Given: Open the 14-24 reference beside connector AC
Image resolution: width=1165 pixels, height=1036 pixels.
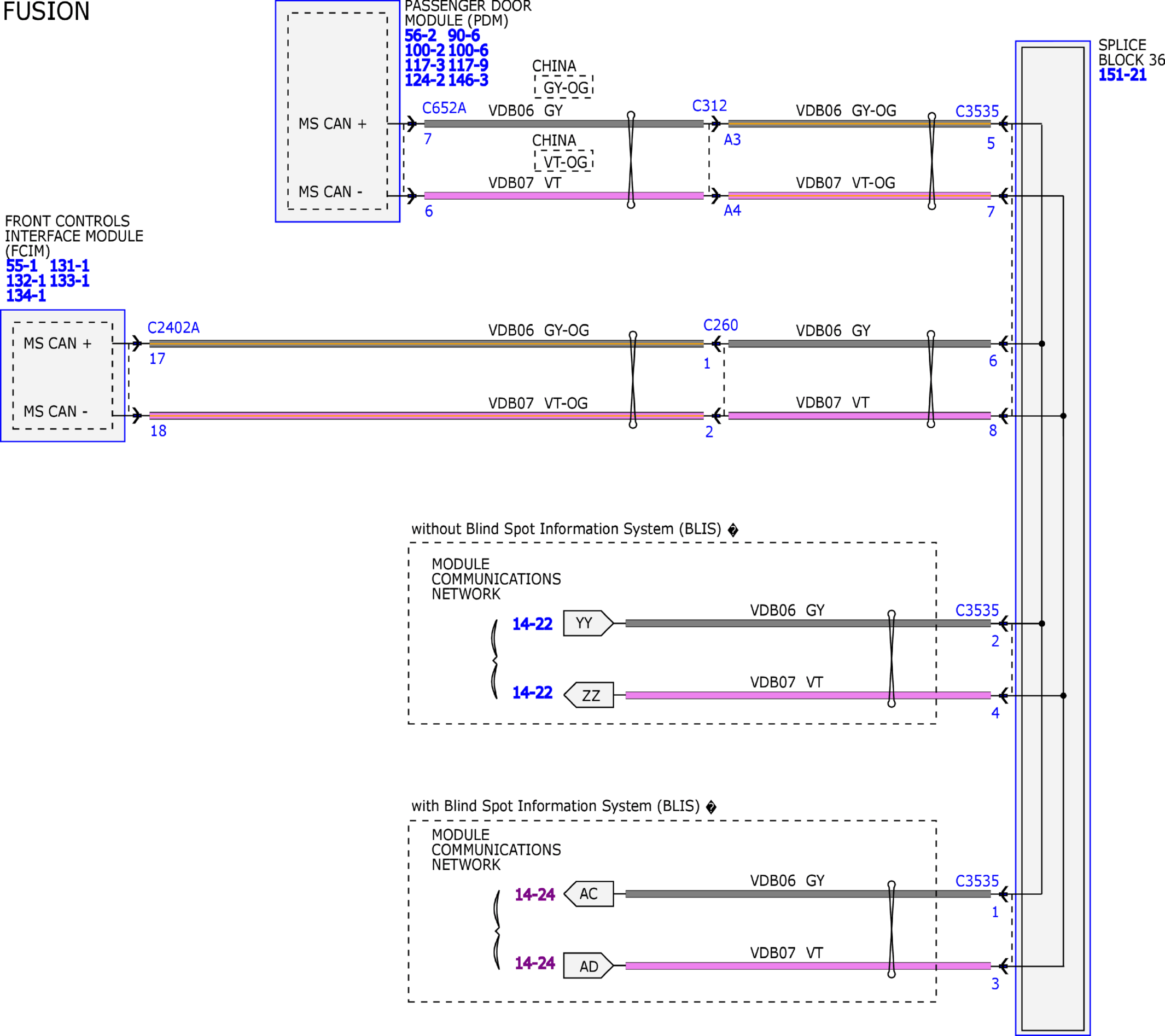Looking at the screenshot, I should (534, 895).
